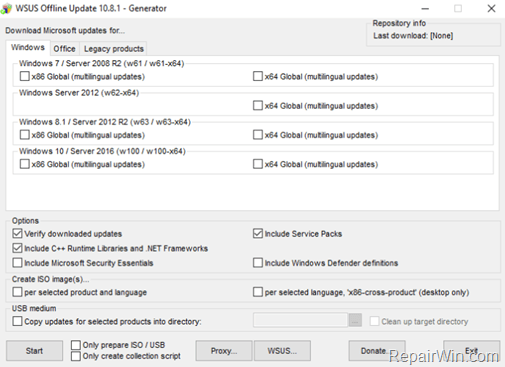Switch to the Legacy products tab
505x367 pixels.
click(114, 49)
